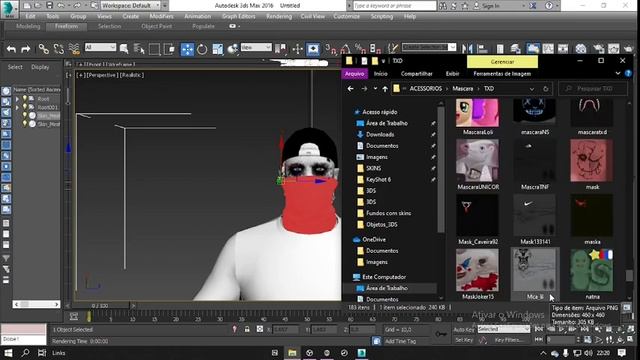
Task: Select OneDrive in the Explorer sidebar
Action: click(374, 240)
